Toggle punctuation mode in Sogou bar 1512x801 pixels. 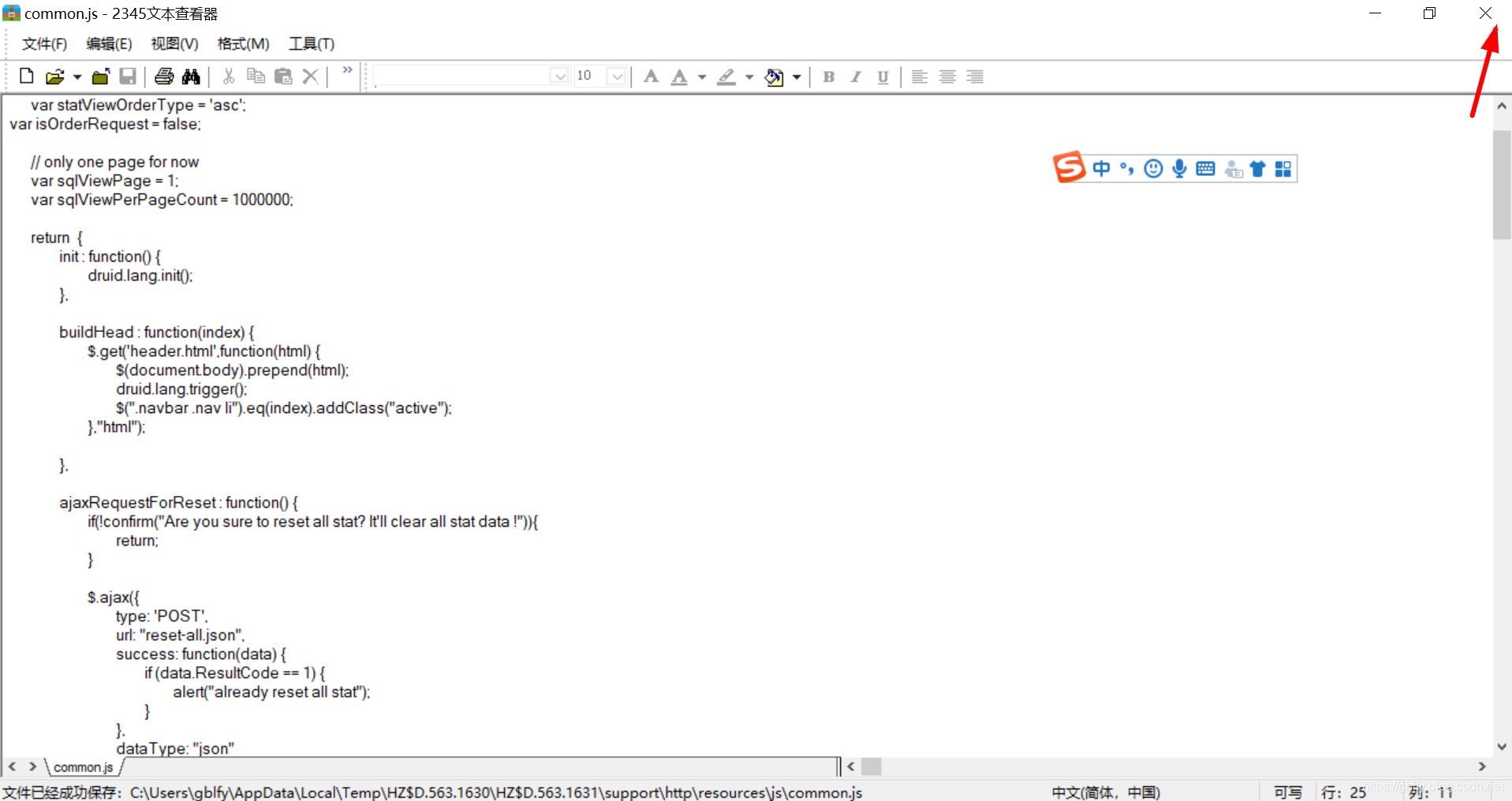pos(1127,169)
